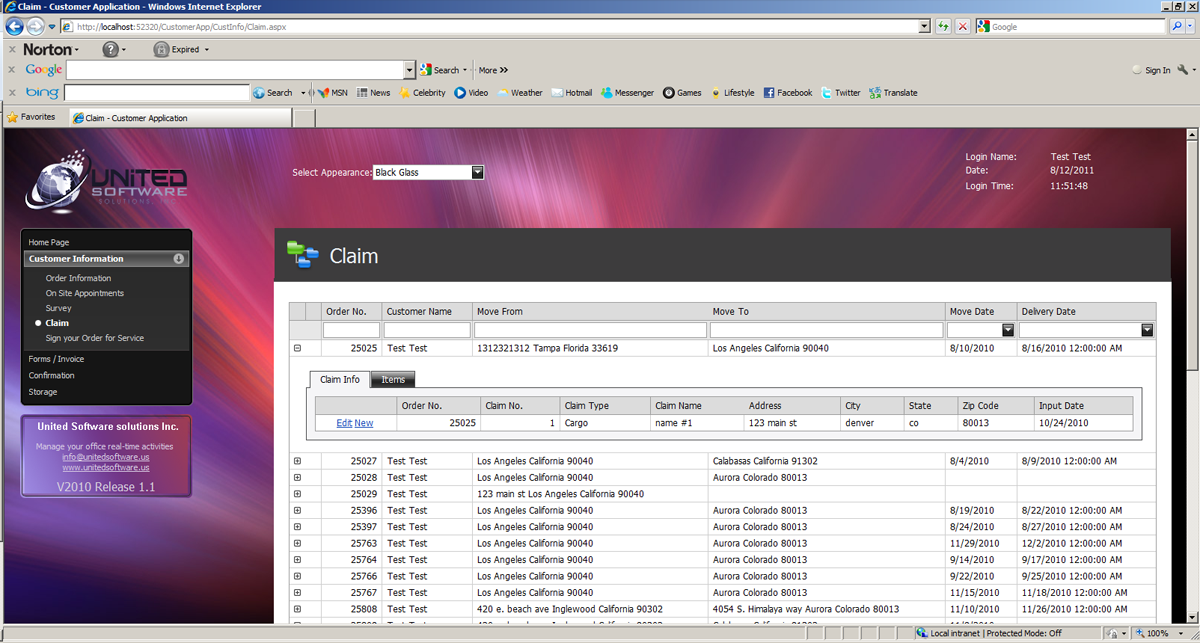The image size is (1200, 643).
Task: Open Hotmail in the Bing toolbar
Action: [x=571, y=93]
